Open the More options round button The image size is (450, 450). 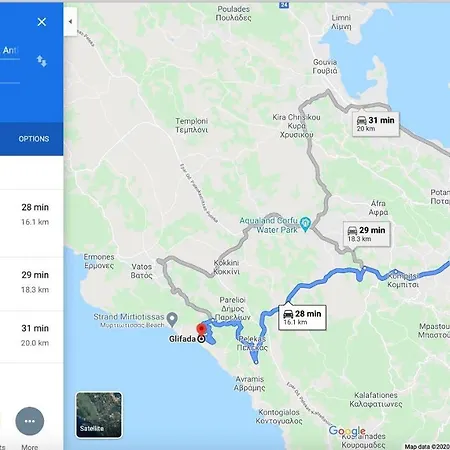[30, 421]
